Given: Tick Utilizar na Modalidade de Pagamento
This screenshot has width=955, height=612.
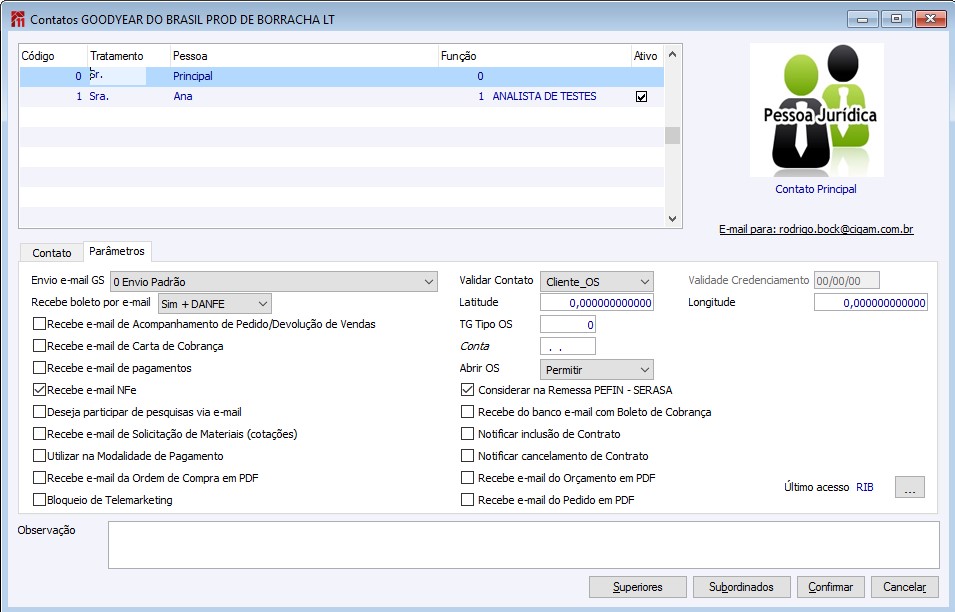Looking at the screenshot, I should pyautogui.click(x=40, y=455).
